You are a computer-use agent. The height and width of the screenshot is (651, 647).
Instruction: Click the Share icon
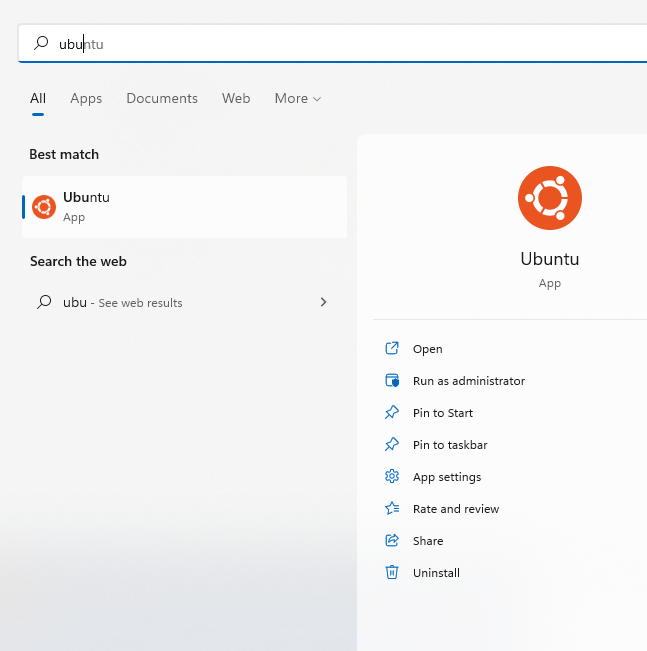(392, 540)
